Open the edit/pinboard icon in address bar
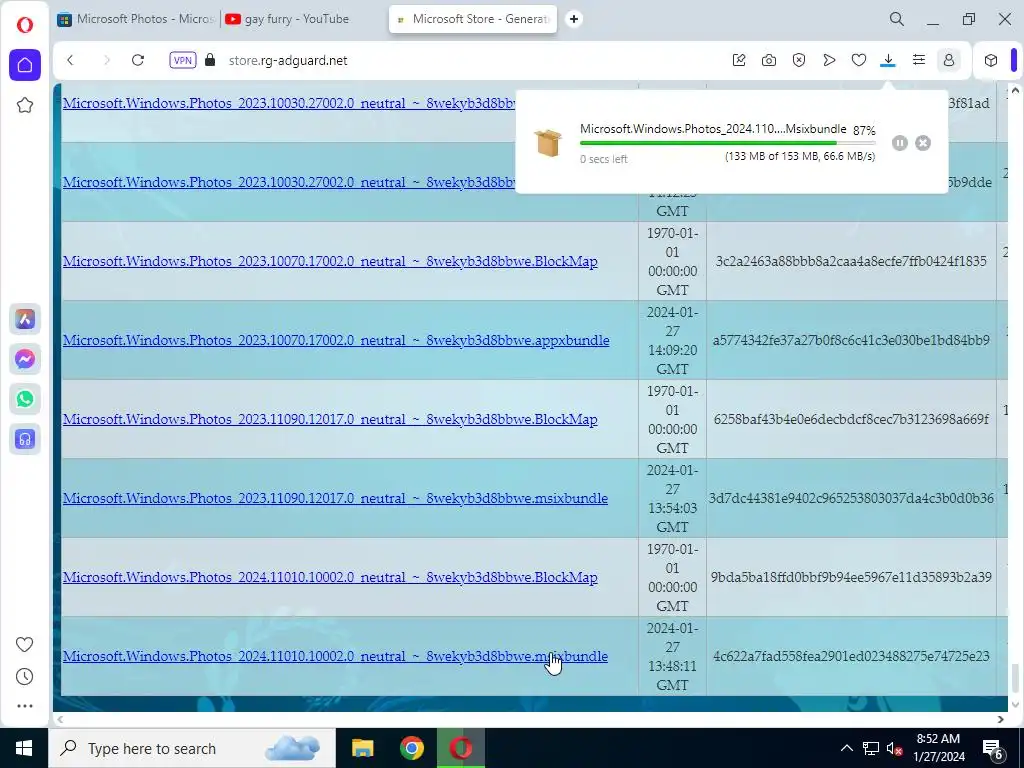1024x768 pixels. (739, 60)
